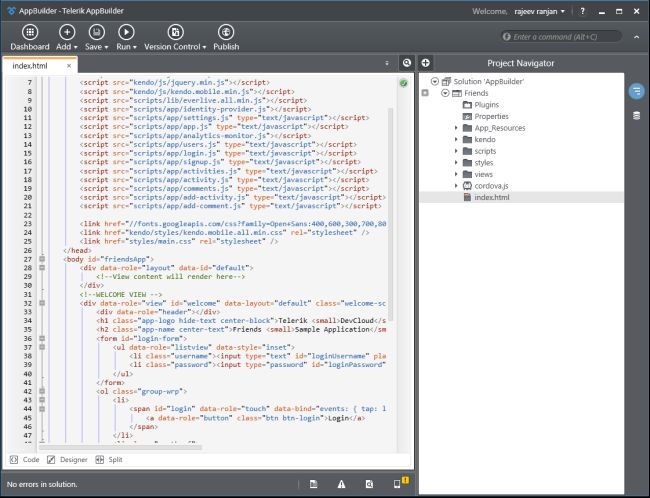The height and width of the screenshot is (498, 650).
Task: Expand the App_Resources folder
Action: 456,128
